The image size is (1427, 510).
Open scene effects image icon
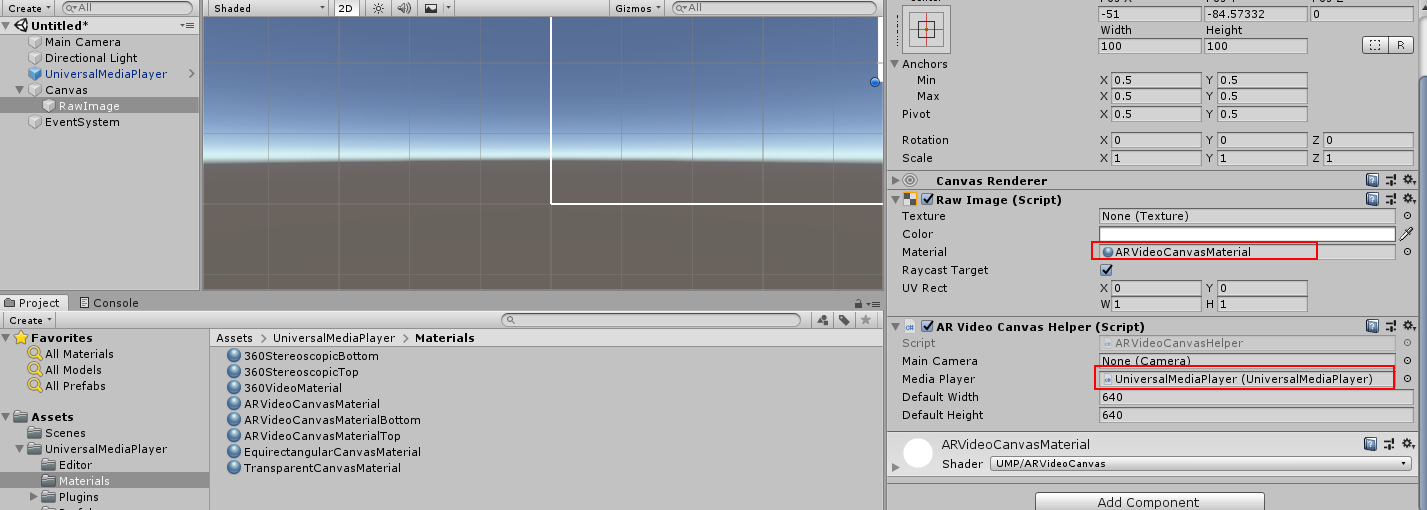point(431,8)
